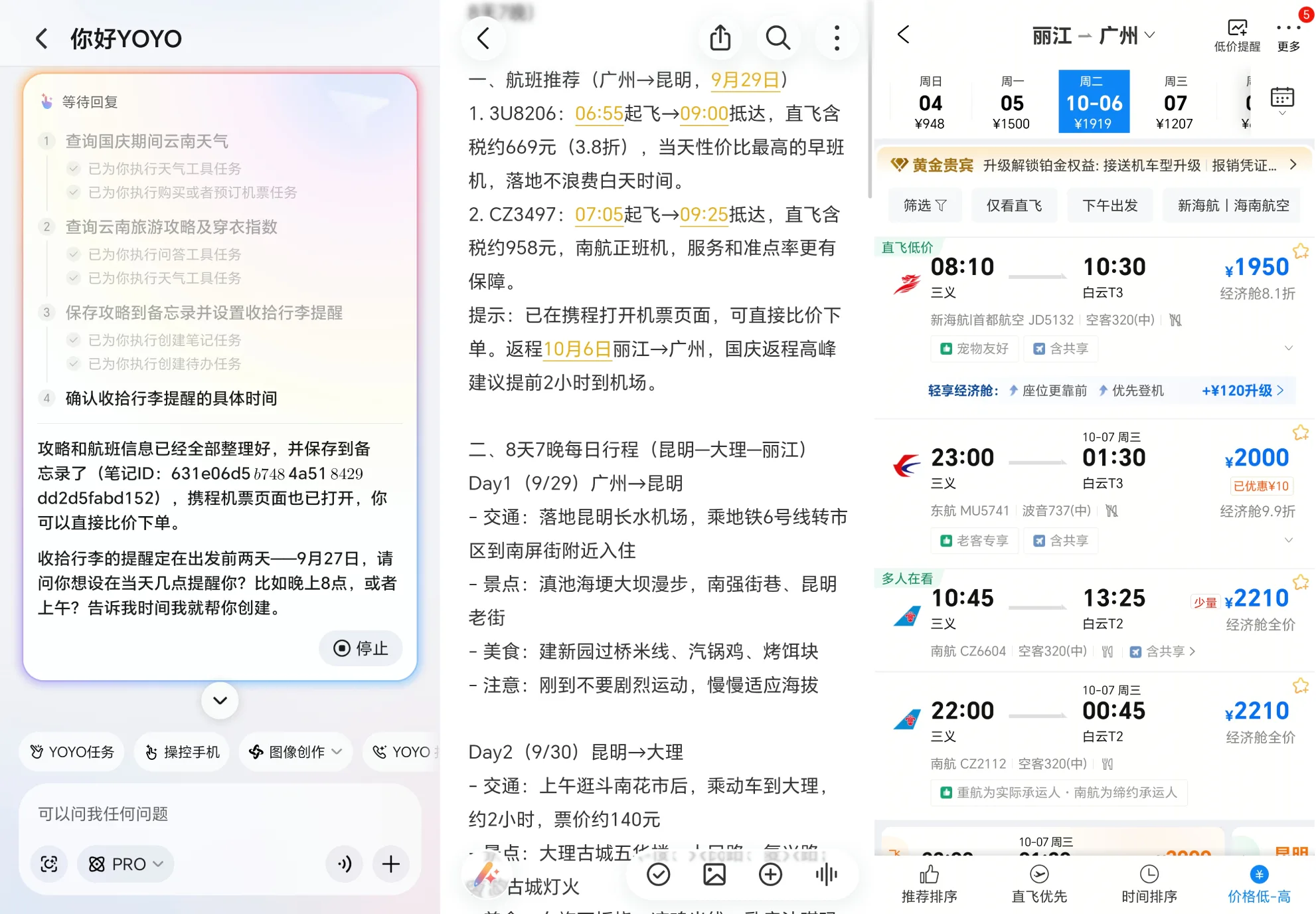Open the note's more options menu
Viewport: 1316px width, 914px height.
point(837,39)
